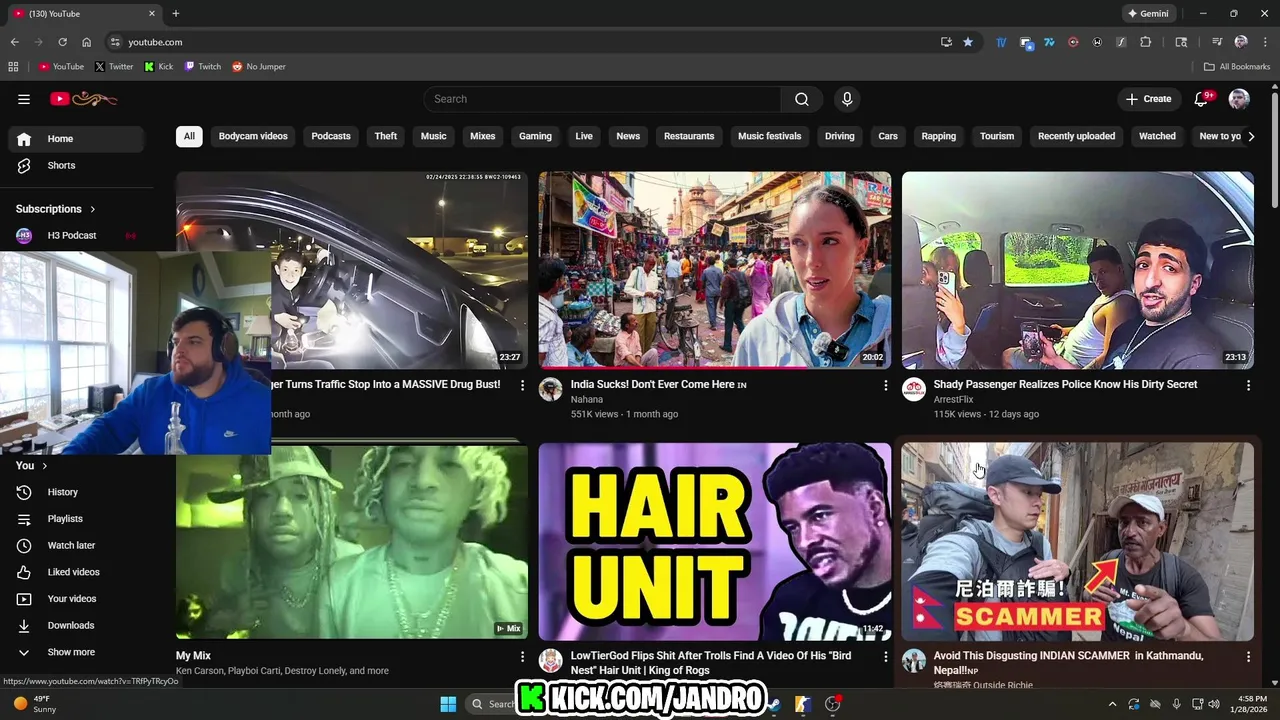Open the YouTube guide hamburger menu
The height and width of the screenshot is (720, 1280).
click(x=24, y=99)
